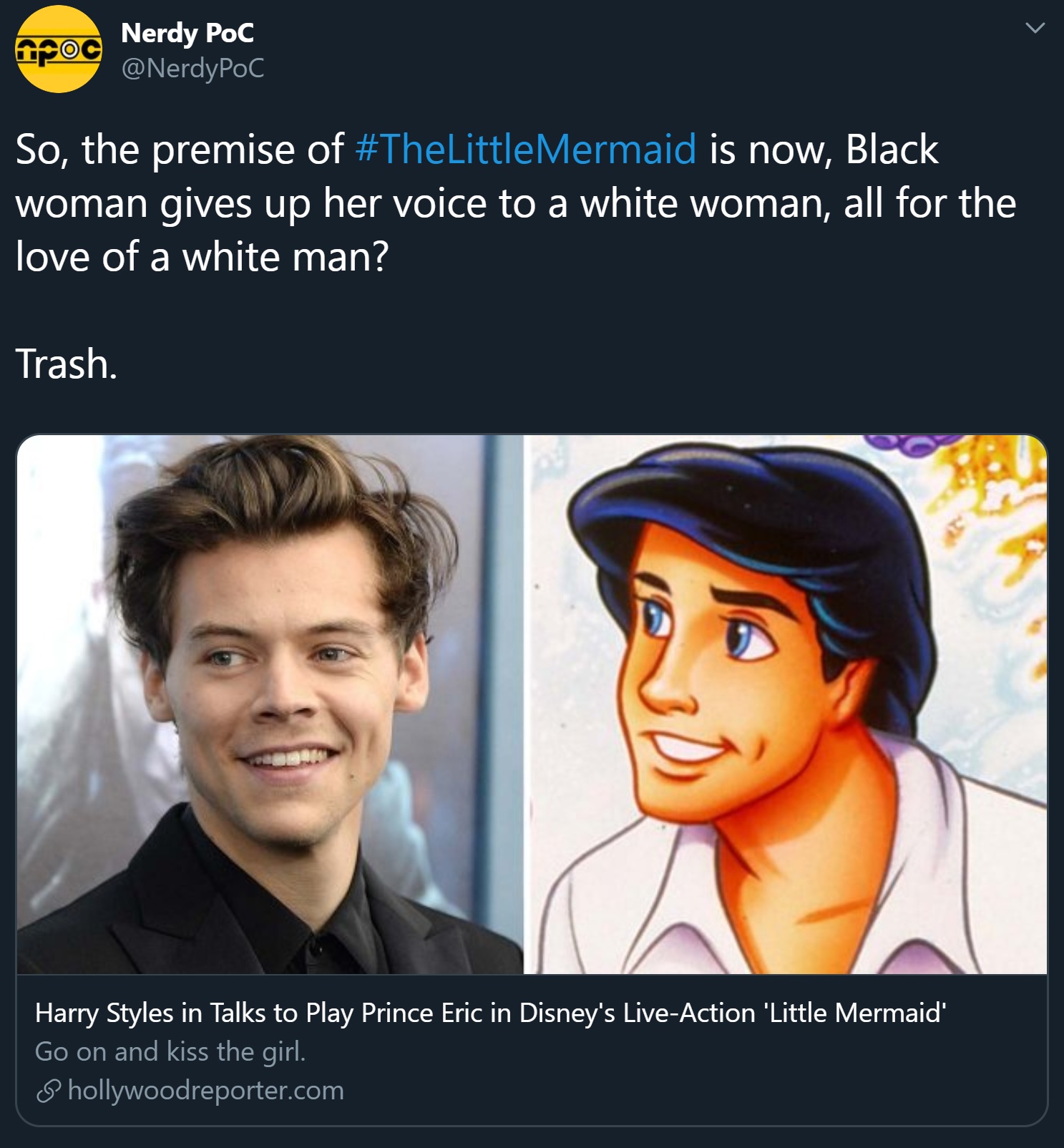The height and width of the screenshot is (1148, 1064).
Task: Click the Nerdy PoC display name
Action: [x=187, y=33]
